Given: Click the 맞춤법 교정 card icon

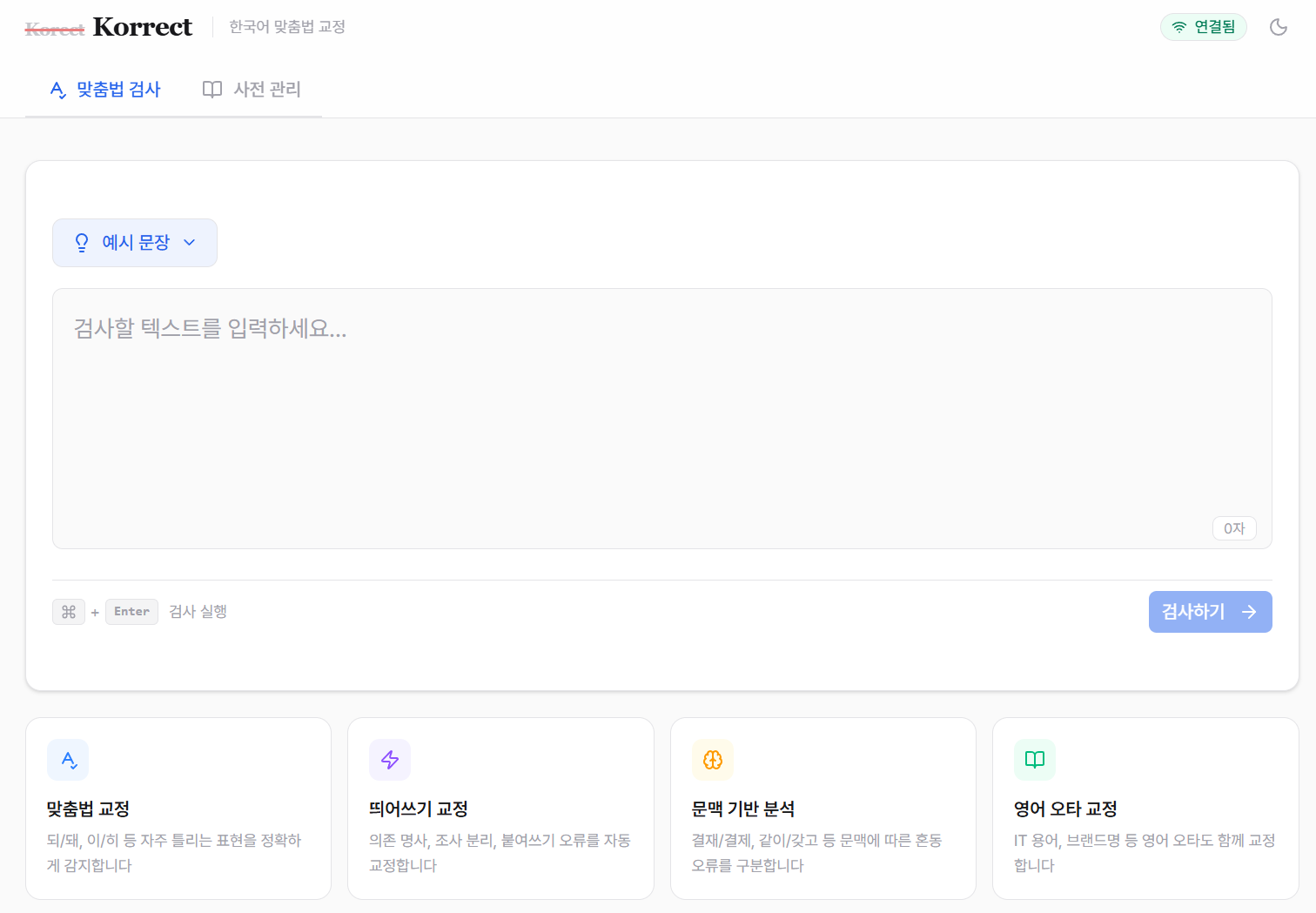Looking at the screenshot, I should pos(68,760).
